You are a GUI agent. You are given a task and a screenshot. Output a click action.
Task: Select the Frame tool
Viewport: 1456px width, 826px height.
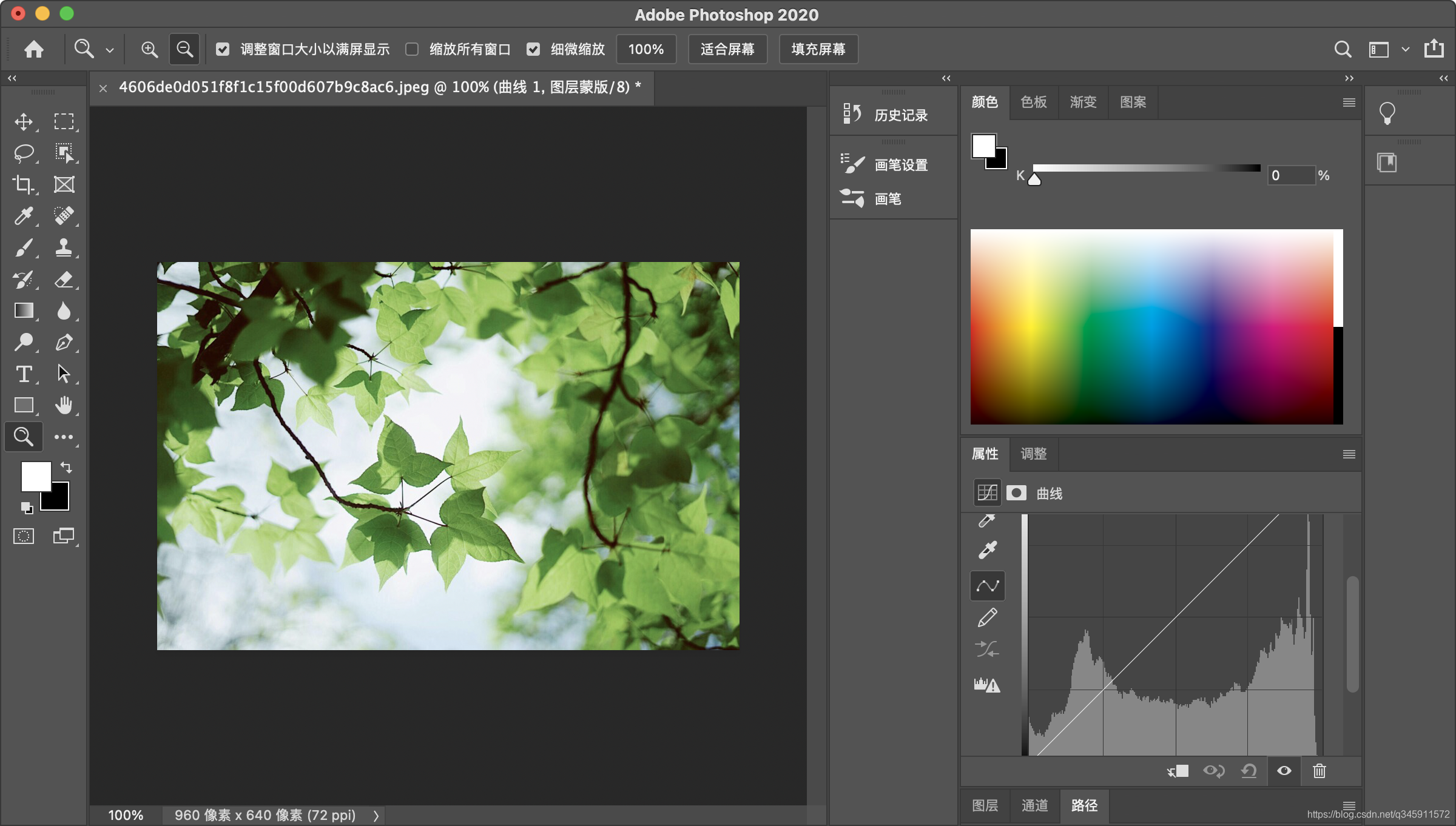[x=64, y=184]
